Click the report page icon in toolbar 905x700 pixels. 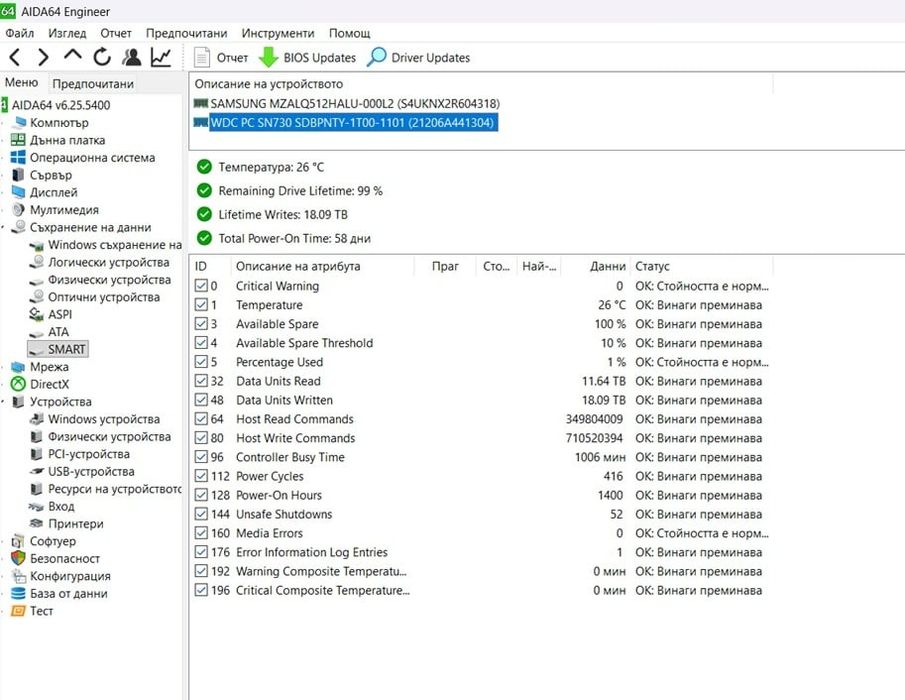[201, 57]
